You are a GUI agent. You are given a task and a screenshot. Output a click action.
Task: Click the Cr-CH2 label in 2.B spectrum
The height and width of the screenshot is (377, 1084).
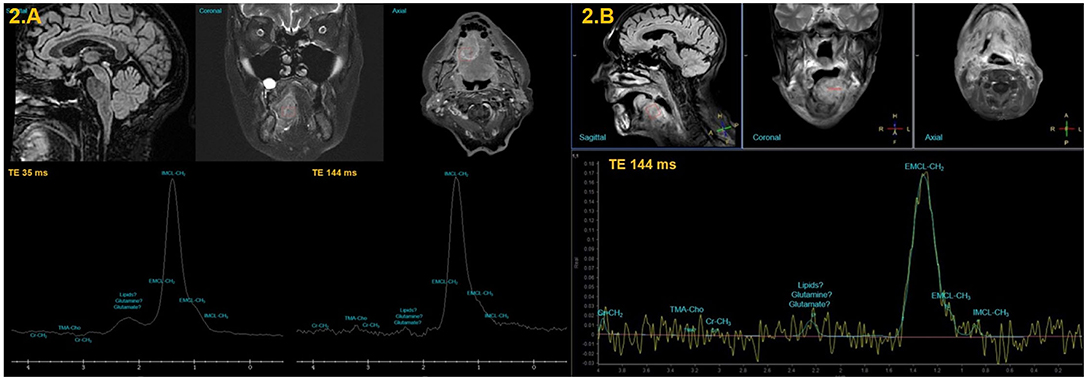610,313
